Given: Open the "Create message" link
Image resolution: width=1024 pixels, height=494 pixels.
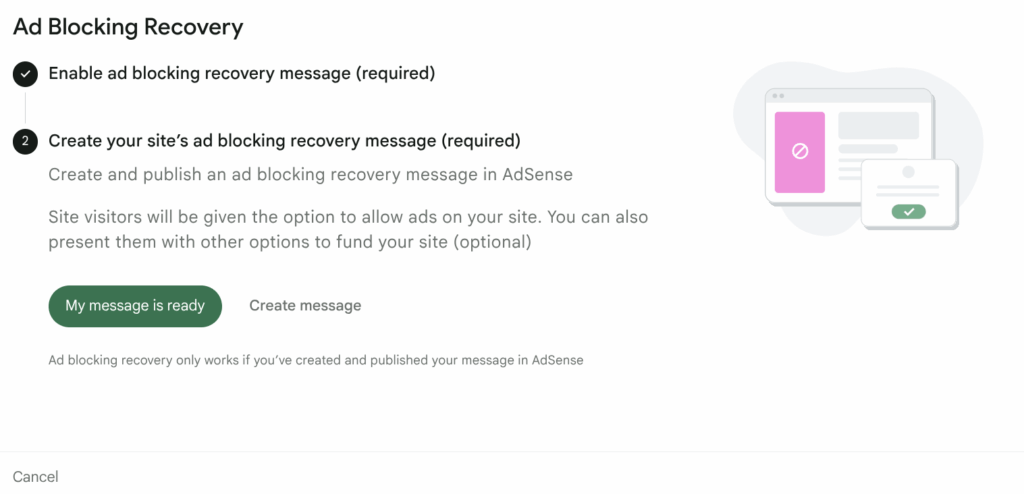Looking at the screenshot, I should tap(305, 306).
